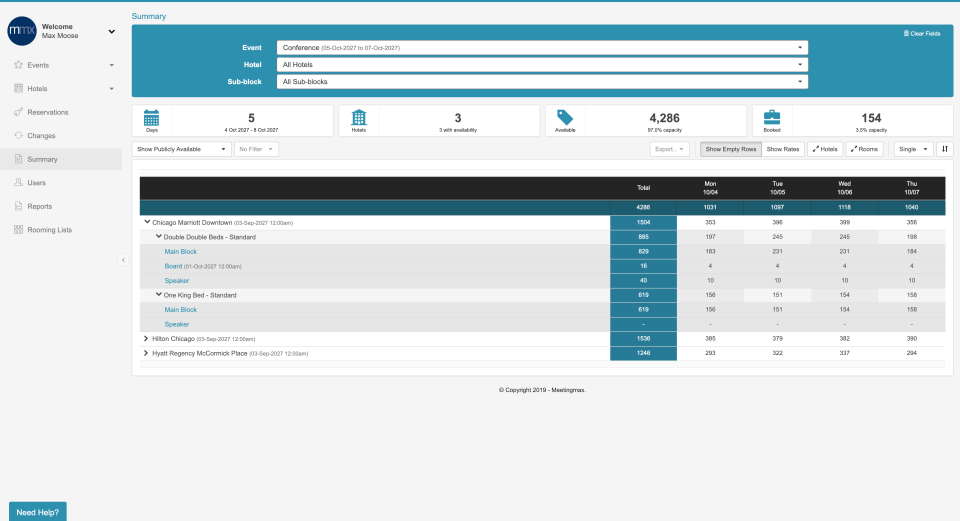Image resolution: width=960 pixels, height=521 pixels.
Task: Expand all Hotels button
Action: pos(825,149)
